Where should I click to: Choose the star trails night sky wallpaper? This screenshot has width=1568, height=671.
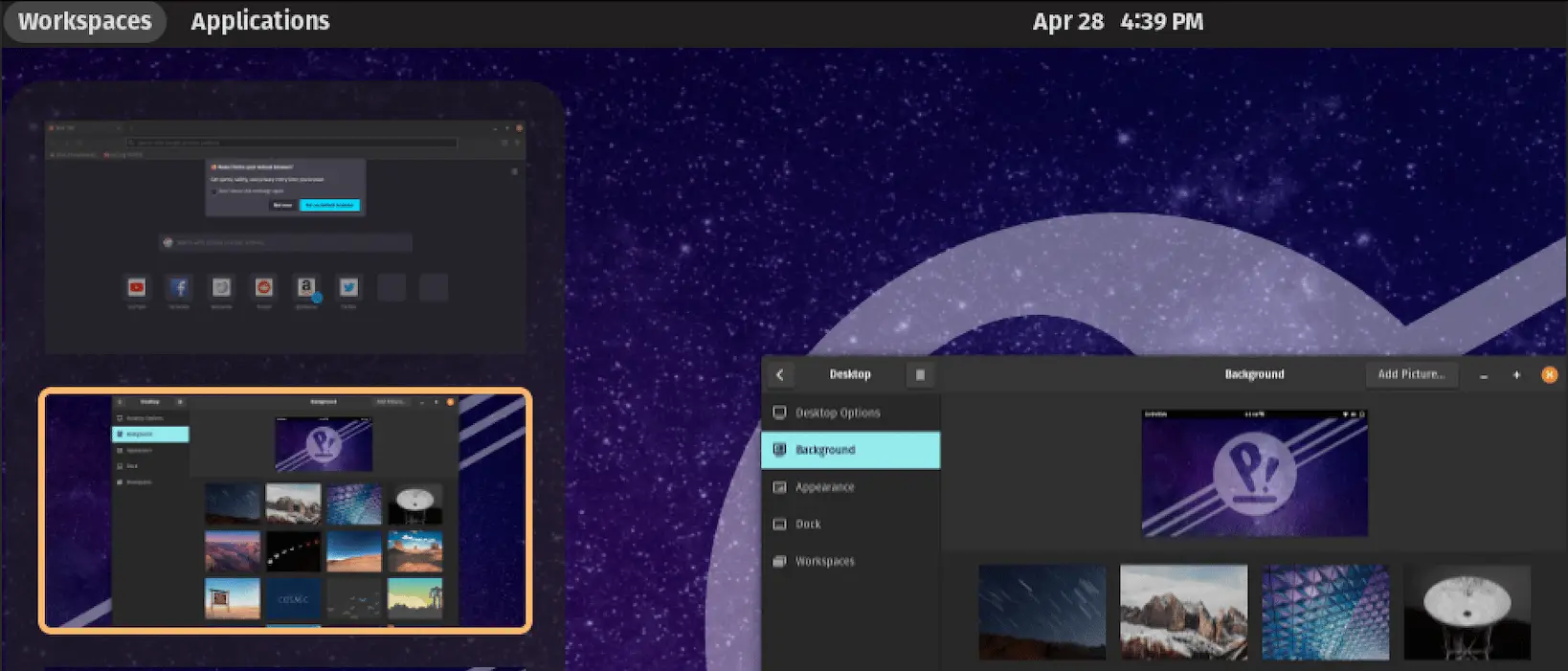click(x=1042, y=612)
